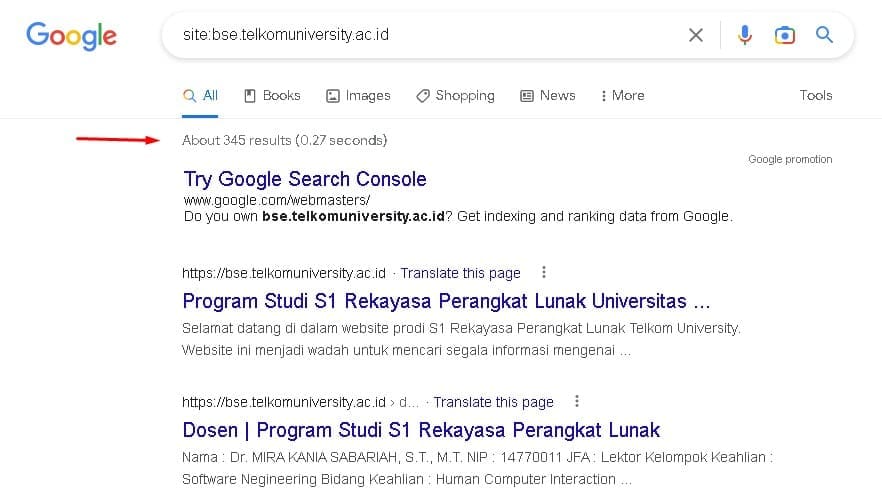Viewport: 882px width, 500px height.
Task: Click the Shopping tag icon
Action: pos(422,96)
